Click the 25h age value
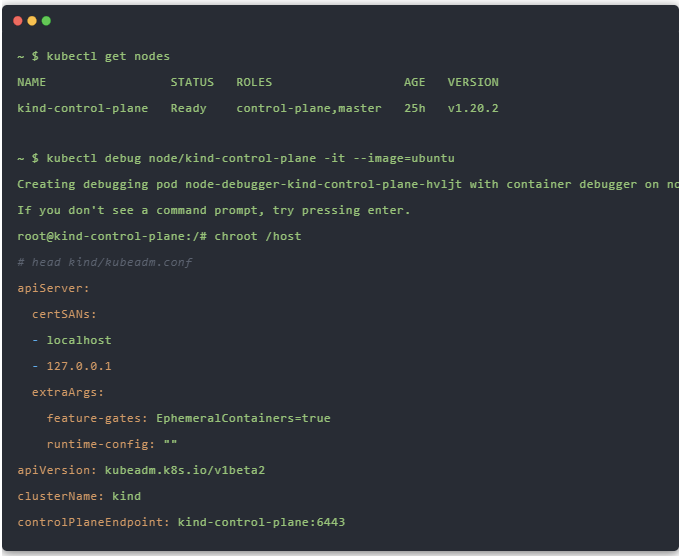The height and width of the screenshot is (556, 683). pos(415,108)
